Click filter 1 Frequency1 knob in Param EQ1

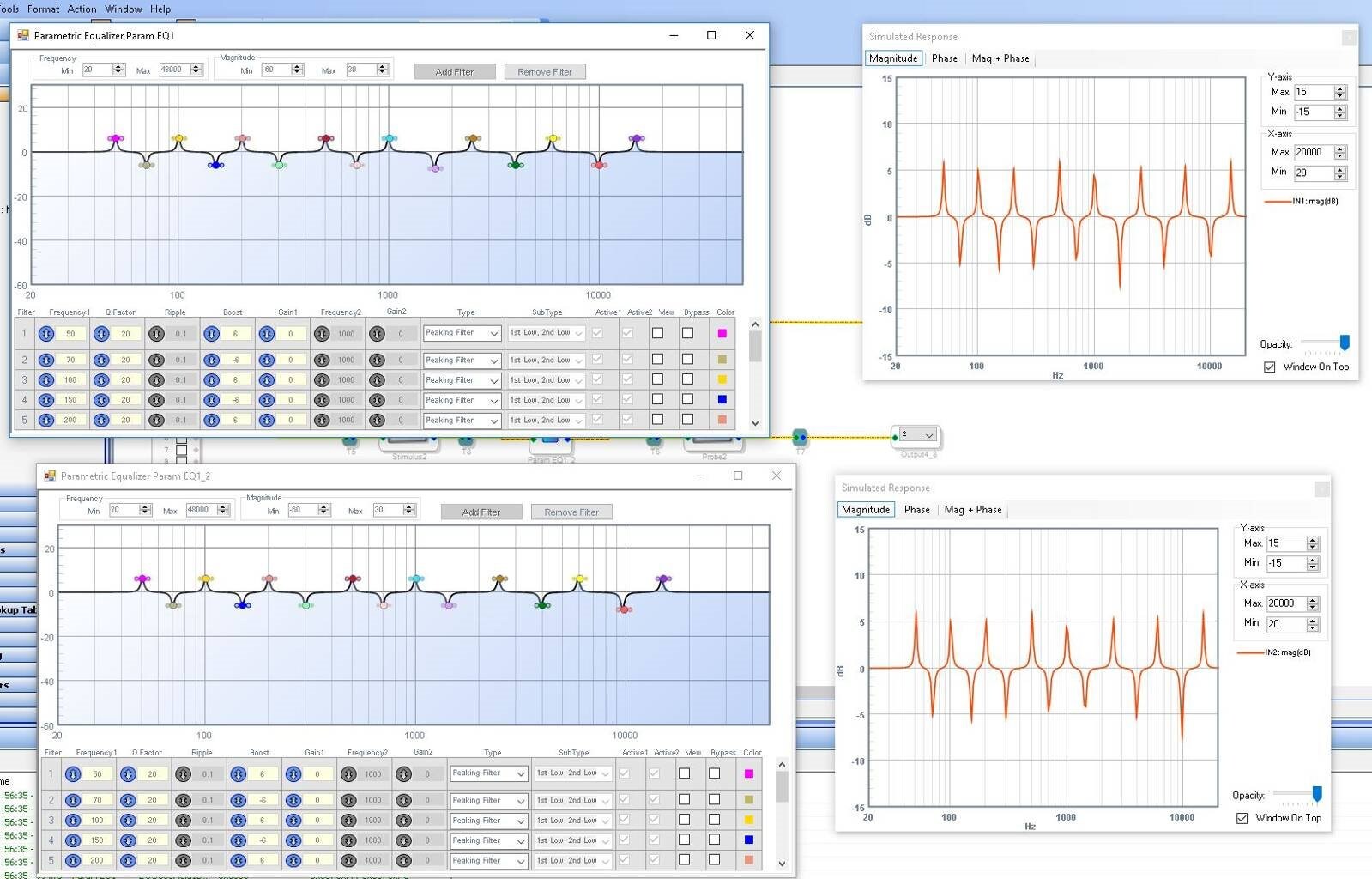tap(46, 334)
